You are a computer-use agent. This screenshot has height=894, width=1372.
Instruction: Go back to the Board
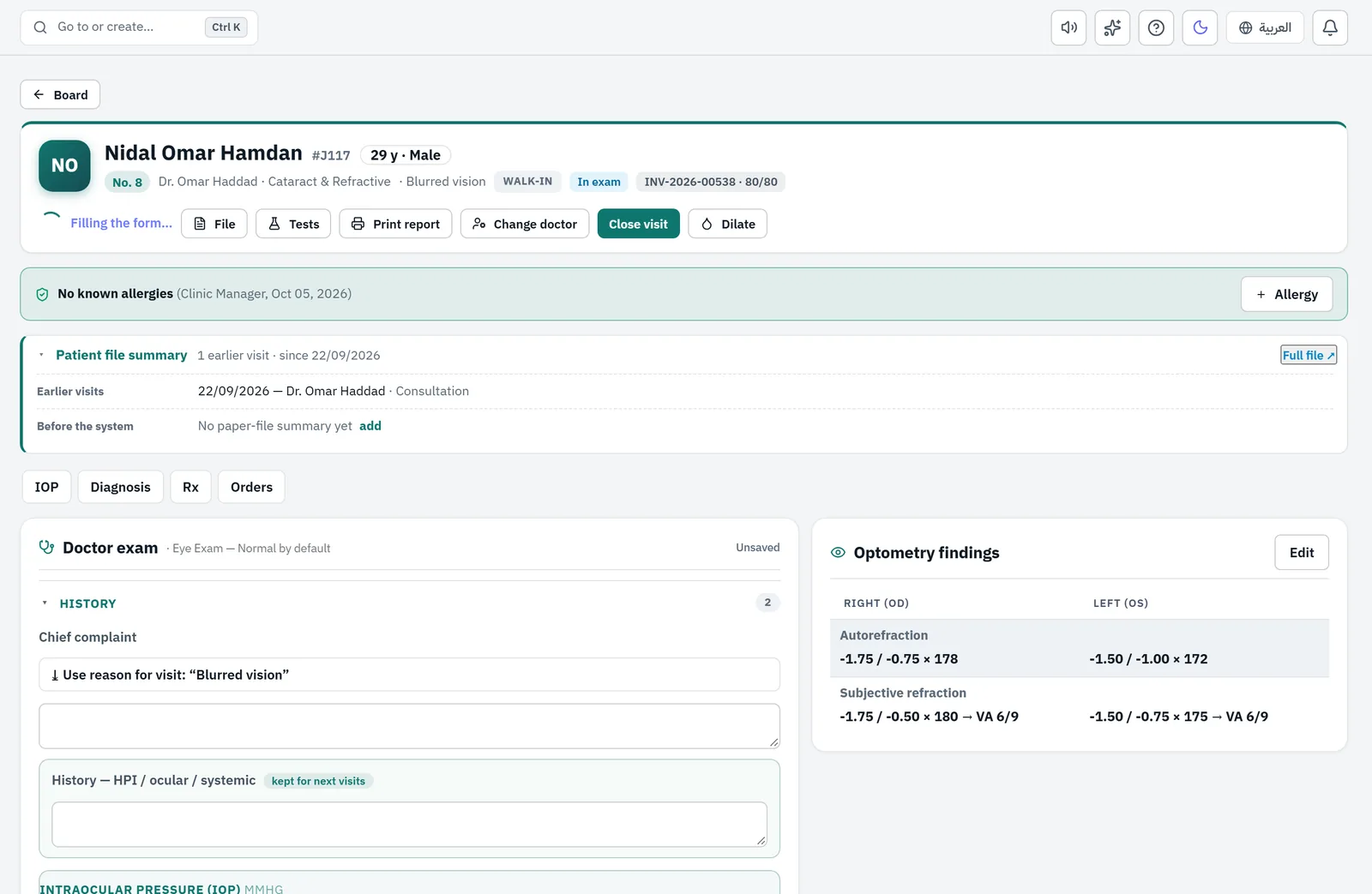pos(60,94)
